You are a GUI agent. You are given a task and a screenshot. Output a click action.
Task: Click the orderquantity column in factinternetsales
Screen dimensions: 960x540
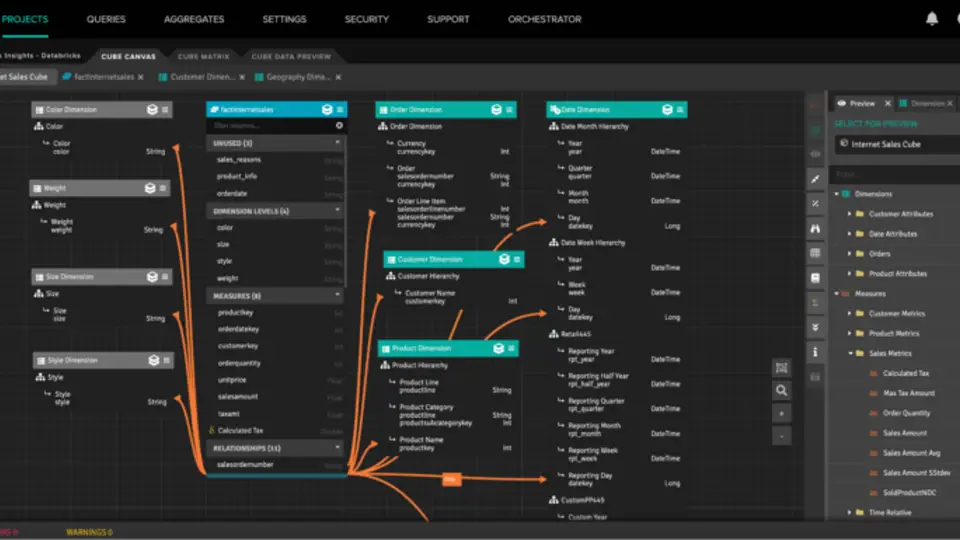point(276,363)
